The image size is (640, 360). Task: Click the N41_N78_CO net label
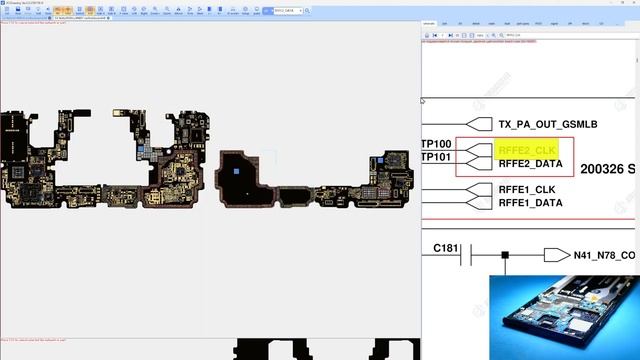[604, 256]
